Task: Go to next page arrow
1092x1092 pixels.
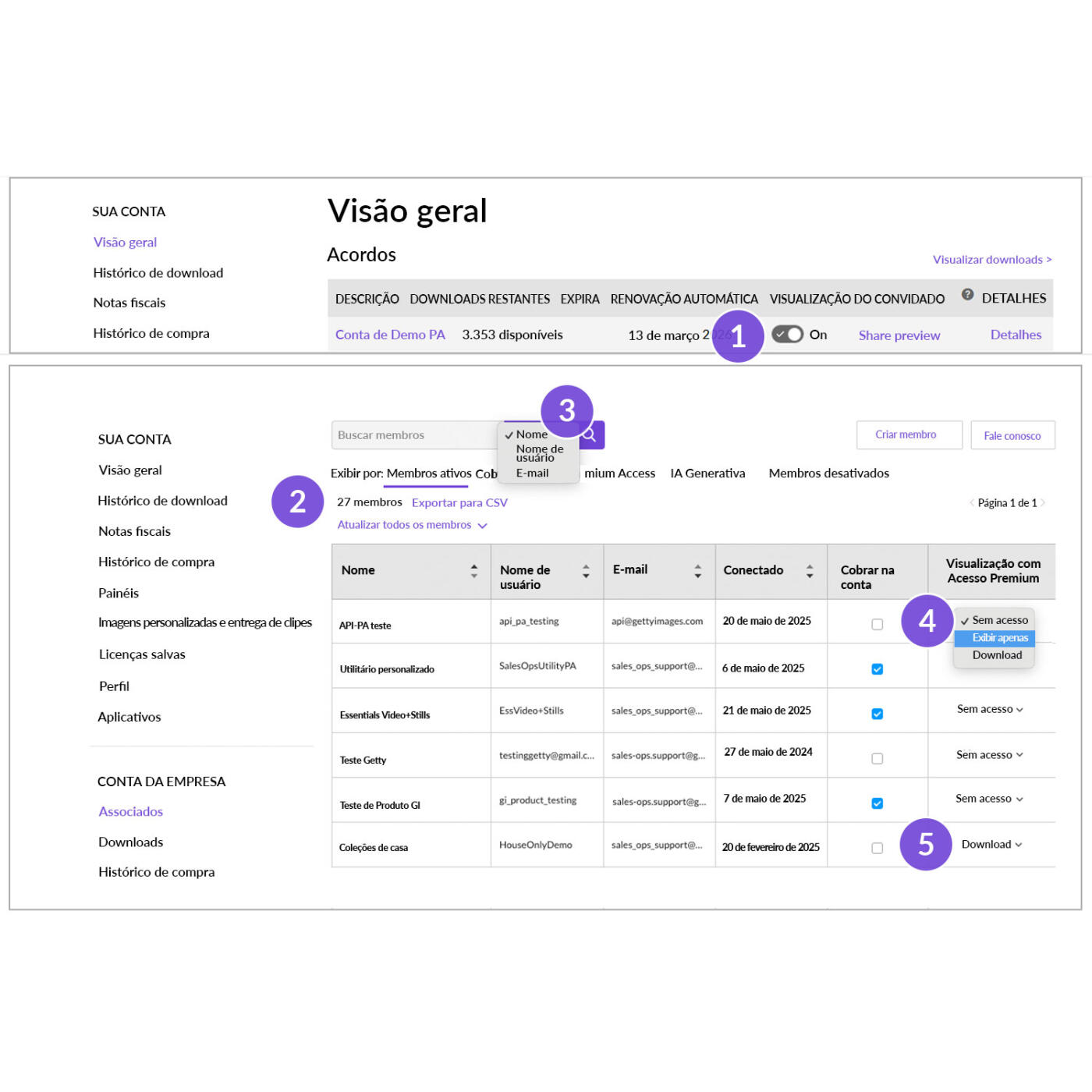Action: (x=1043, y=503)
